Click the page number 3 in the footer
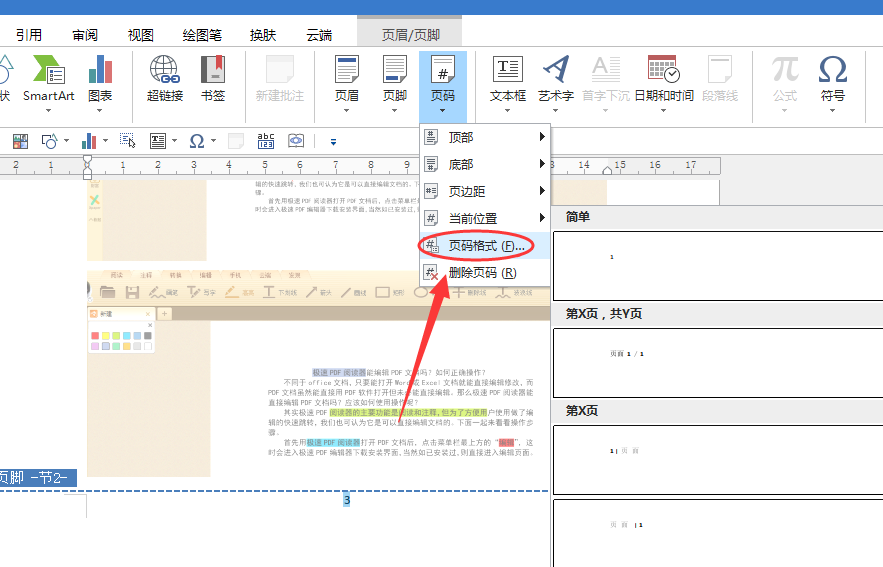 point(347,500)
